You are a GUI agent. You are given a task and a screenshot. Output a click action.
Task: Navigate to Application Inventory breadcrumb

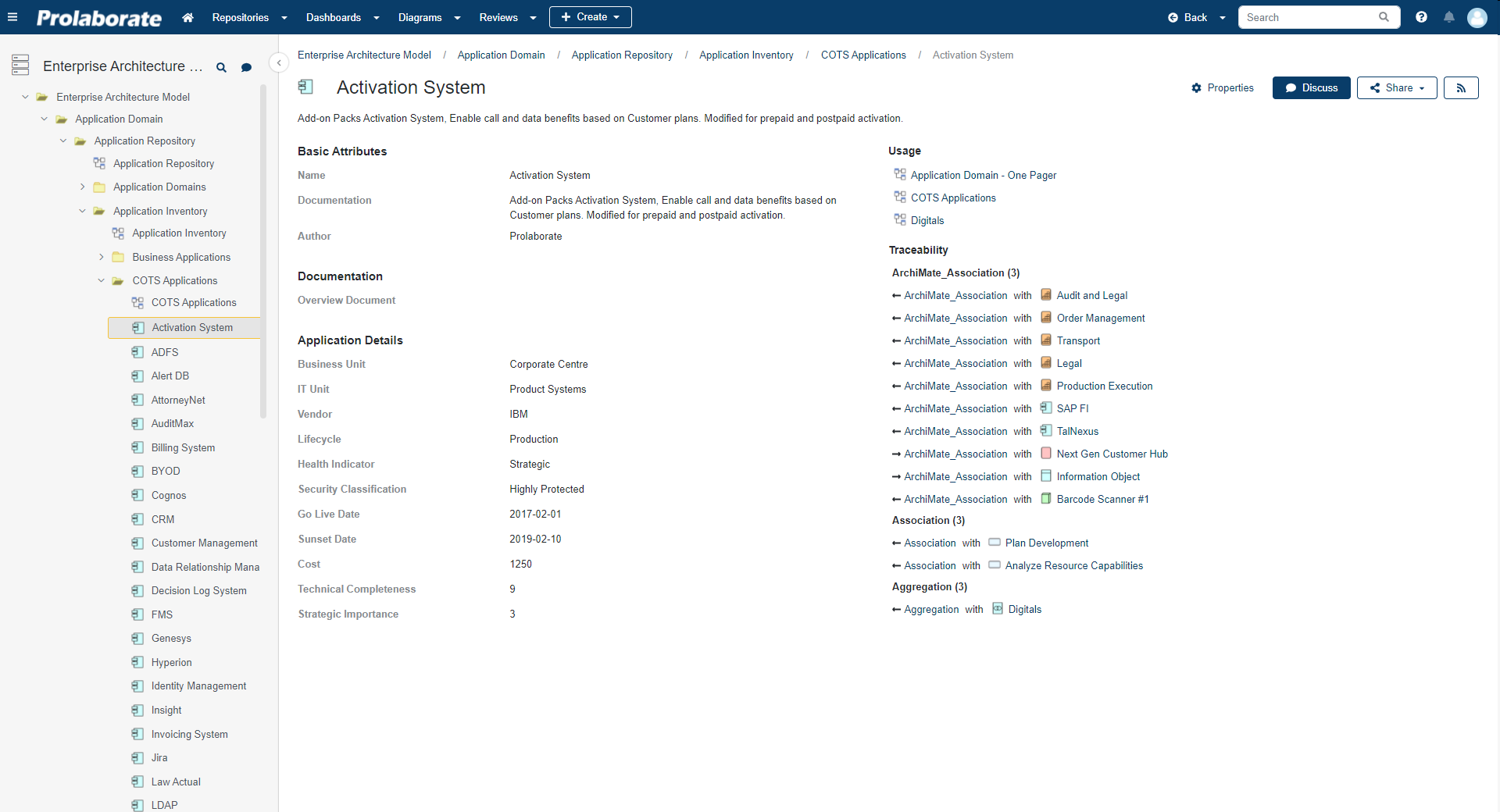coord(746,55)
